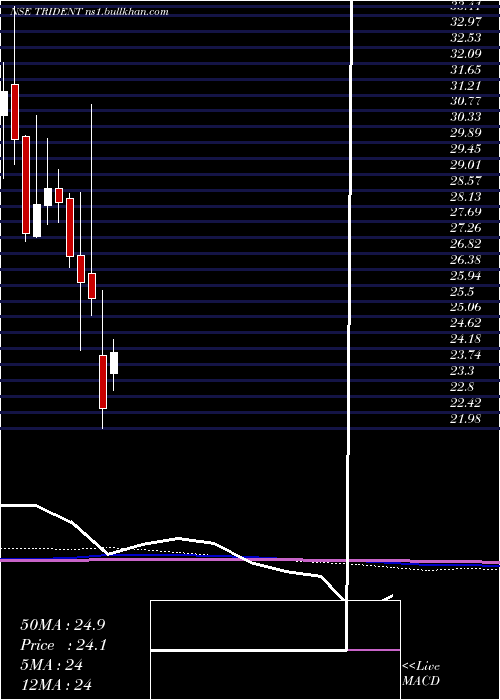500x700 pixels.
Task: Click the 24.62 price axis label
Action: point(465,323)
